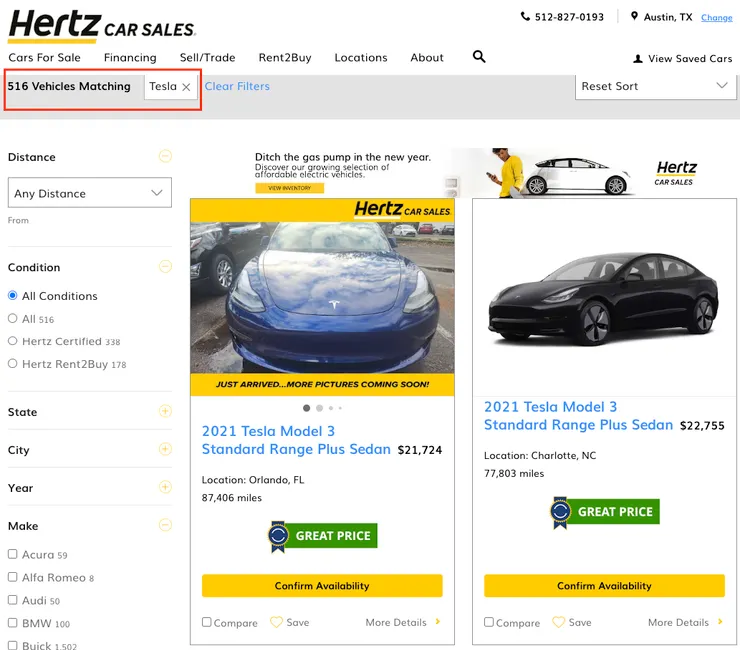Open the $21,724 Tesla Model 3 title link
The image size is (740, 650).
[x=296, y=440]
